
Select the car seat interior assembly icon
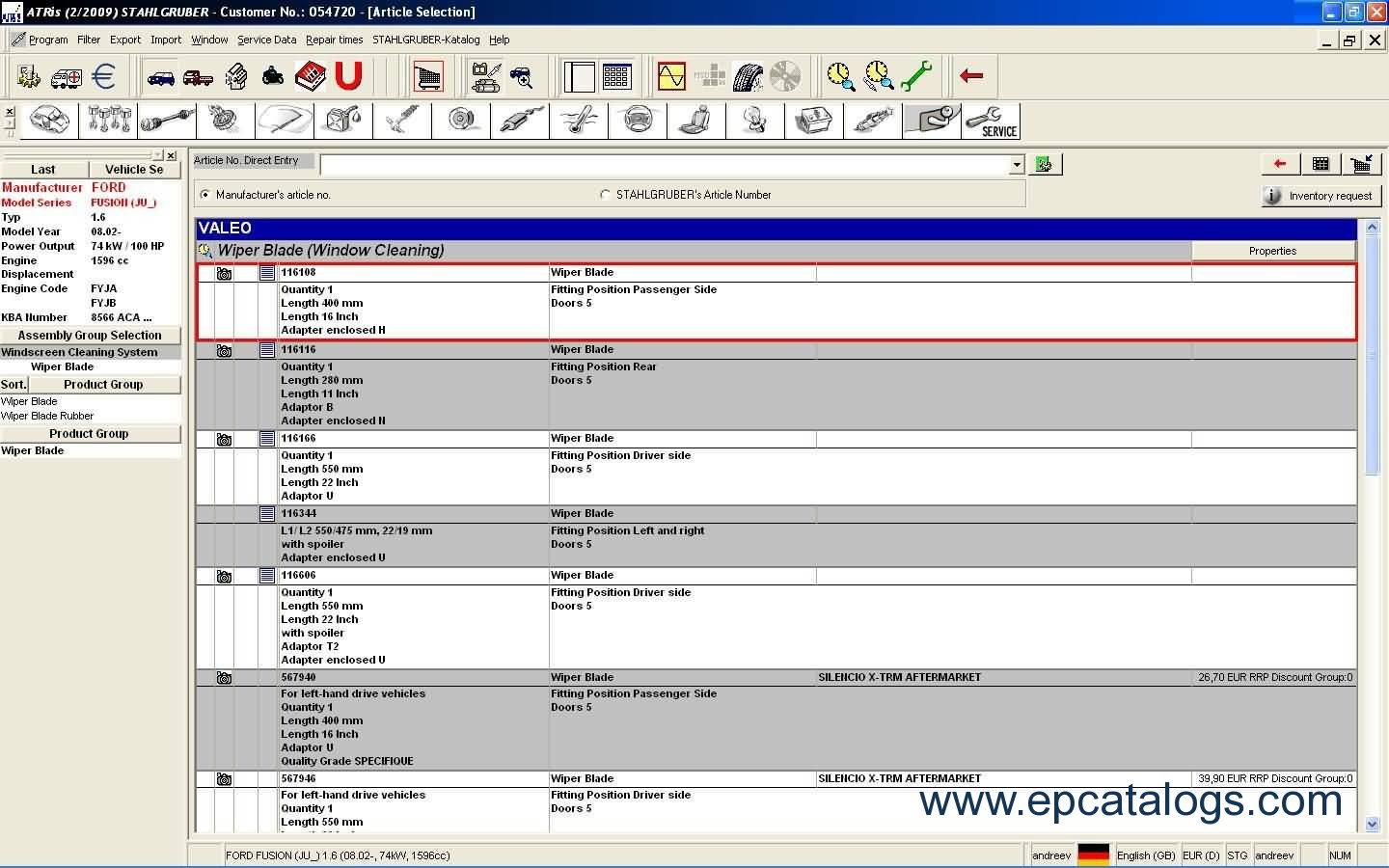pos(696,121)
